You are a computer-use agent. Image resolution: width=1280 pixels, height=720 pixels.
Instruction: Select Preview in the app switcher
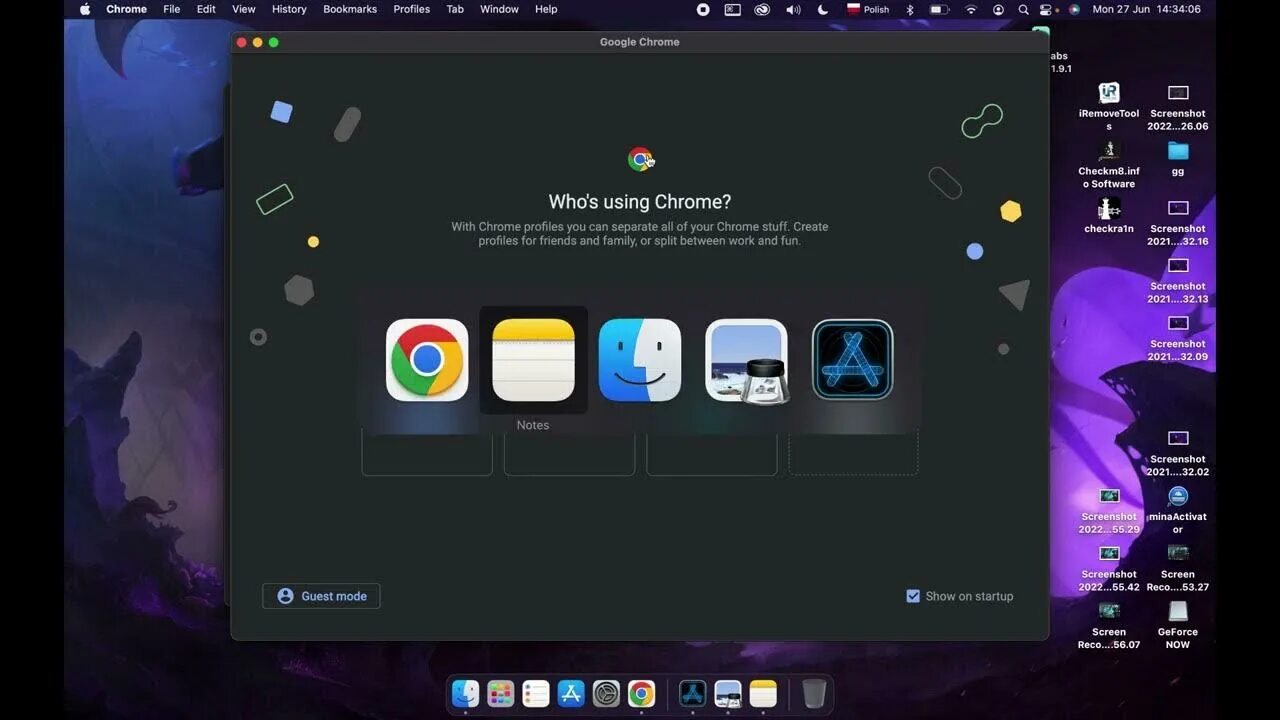click(747, 360)
